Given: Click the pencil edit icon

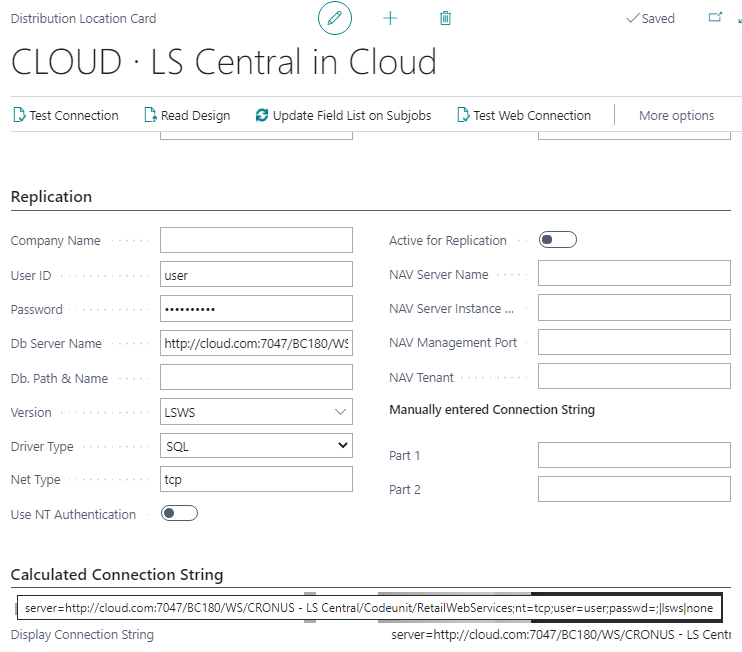Looking at the screenshot, I should [335, 19].
